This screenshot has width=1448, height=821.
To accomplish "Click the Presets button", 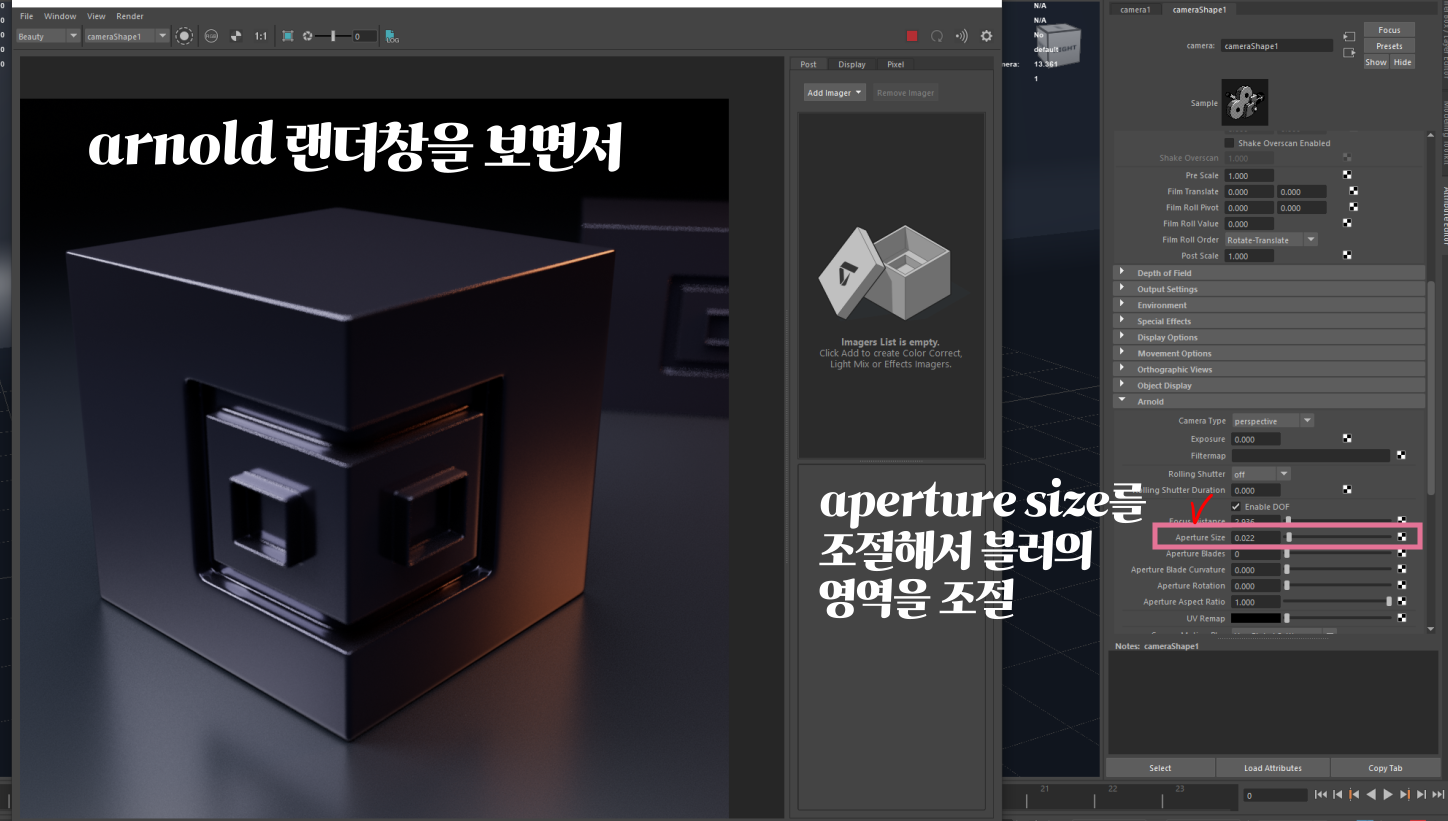I will [1390, 46].
